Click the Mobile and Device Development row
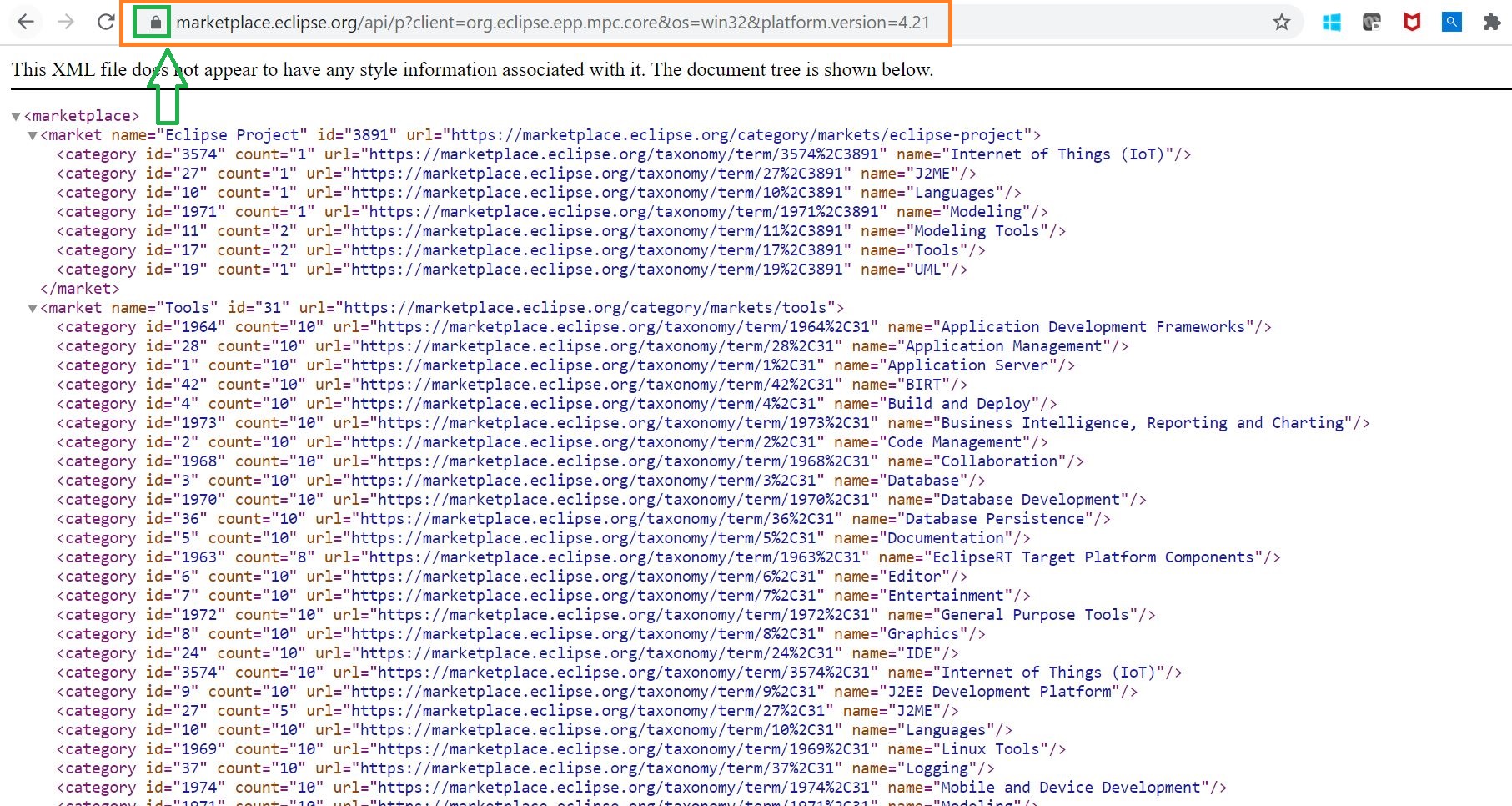1512x806 pixels. (x=642, y=788)
